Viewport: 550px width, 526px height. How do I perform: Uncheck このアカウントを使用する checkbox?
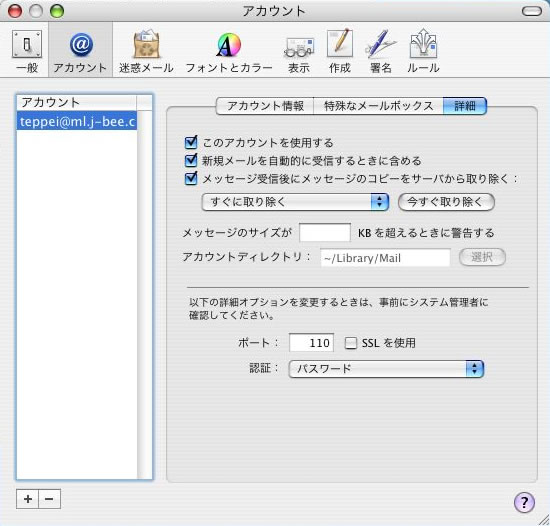point(191,142)
